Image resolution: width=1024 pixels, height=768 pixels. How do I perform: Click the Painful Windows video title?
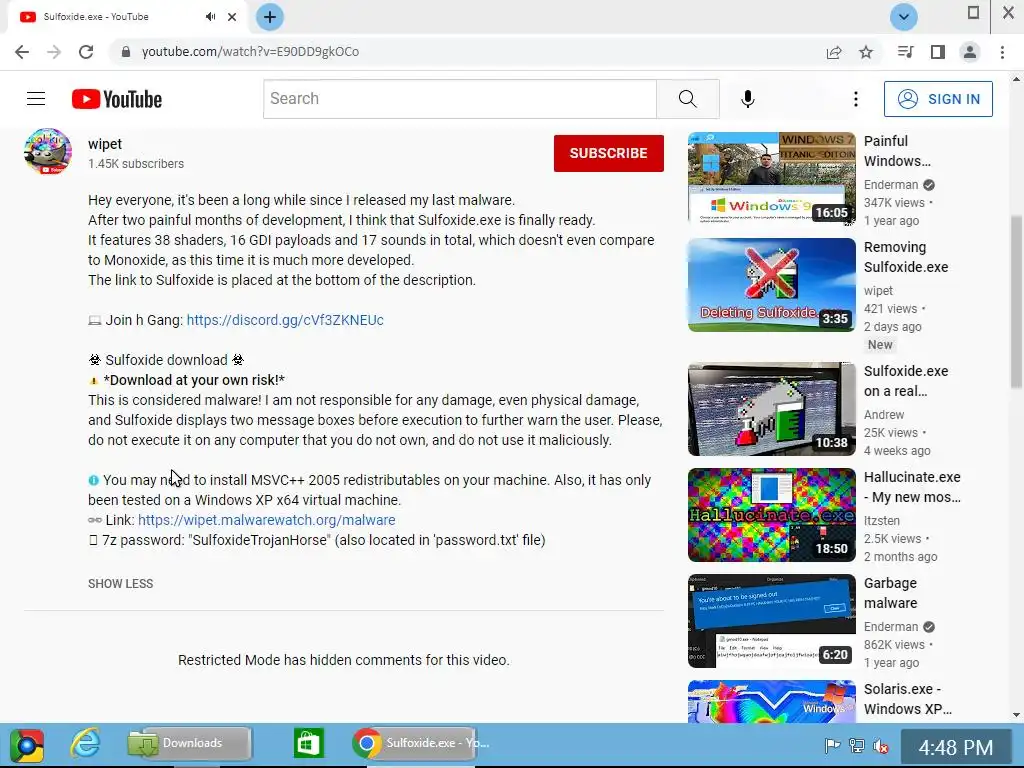click(x=897, y=151)
